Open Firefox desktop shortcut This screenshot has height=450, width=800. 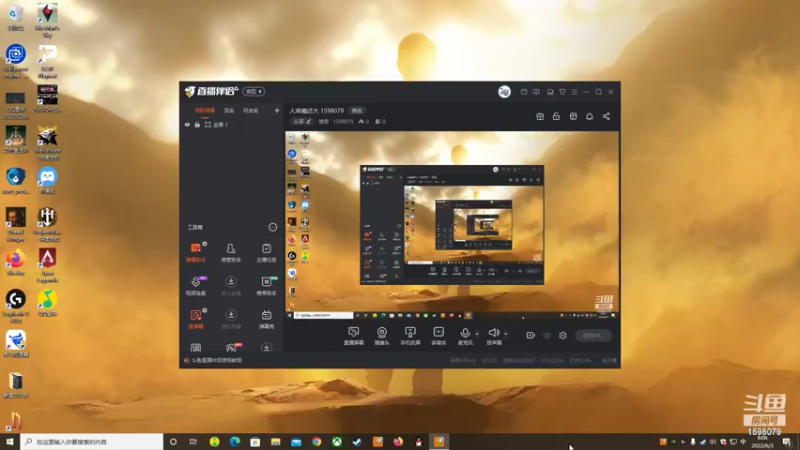pos(15,263)
